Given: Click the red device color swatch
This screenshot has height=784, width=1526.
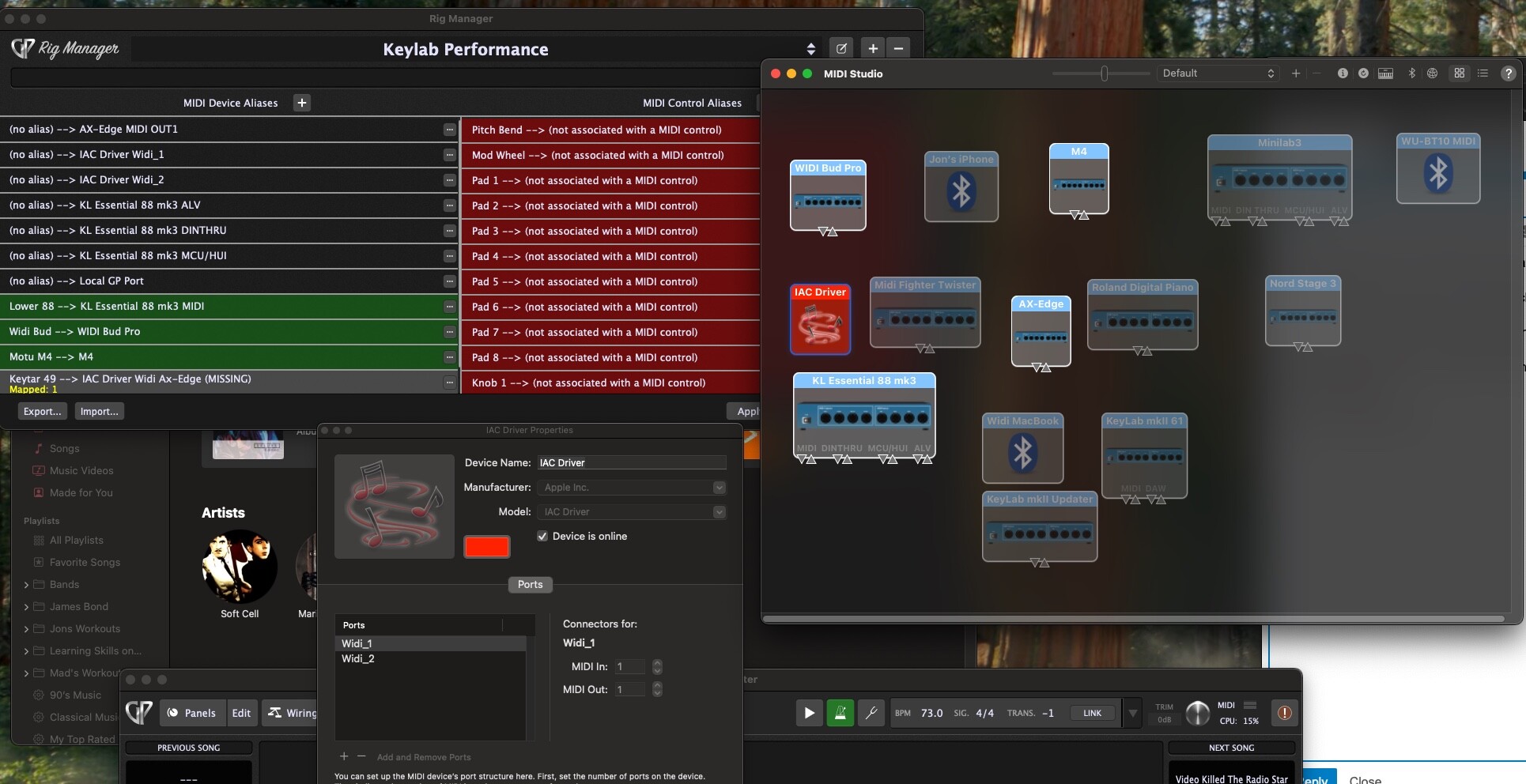Looking at the screenshot, I should coord(486,547).
